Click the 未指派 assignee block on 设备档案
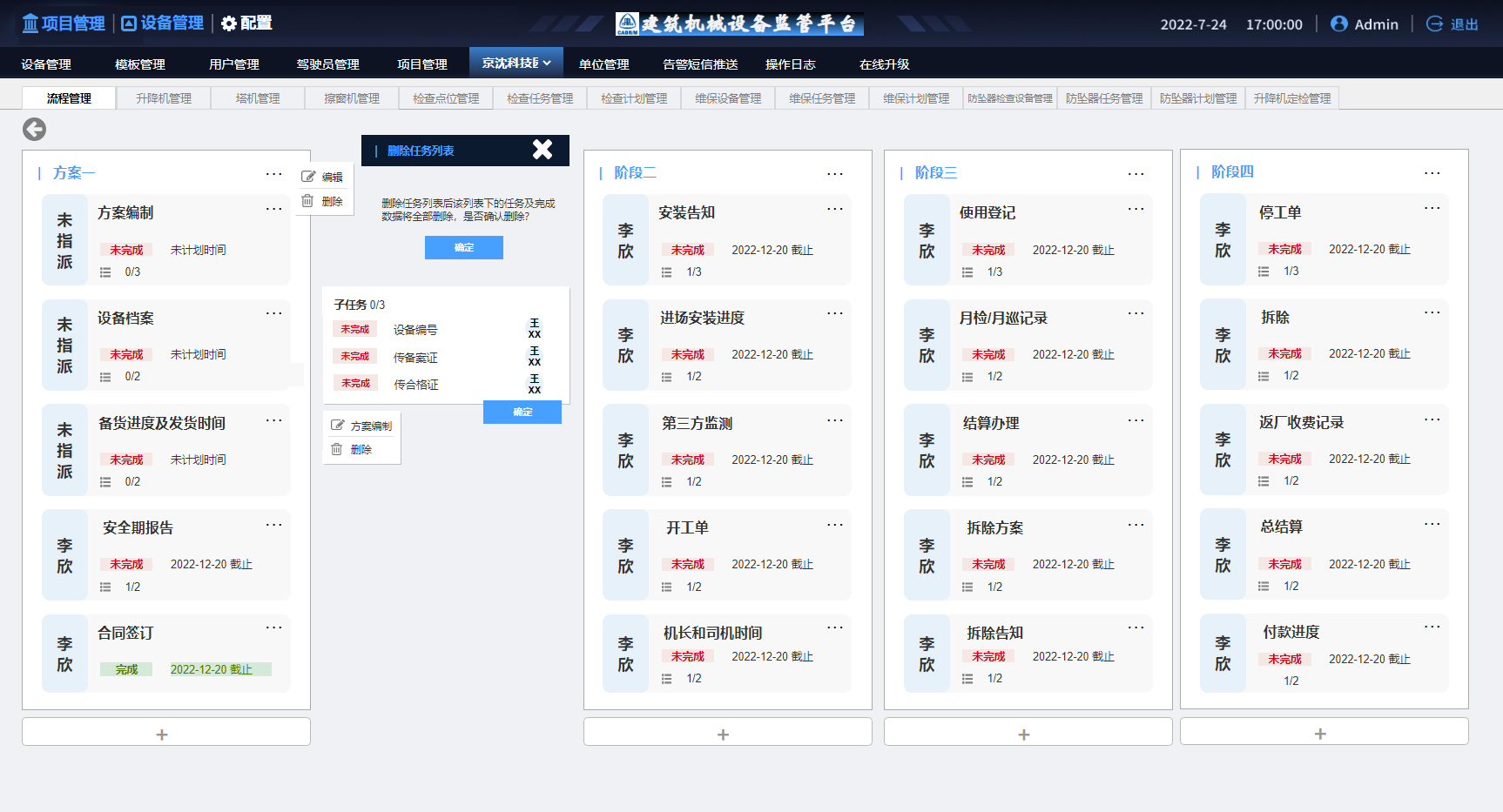1503x812 pixels. point(64,345)
